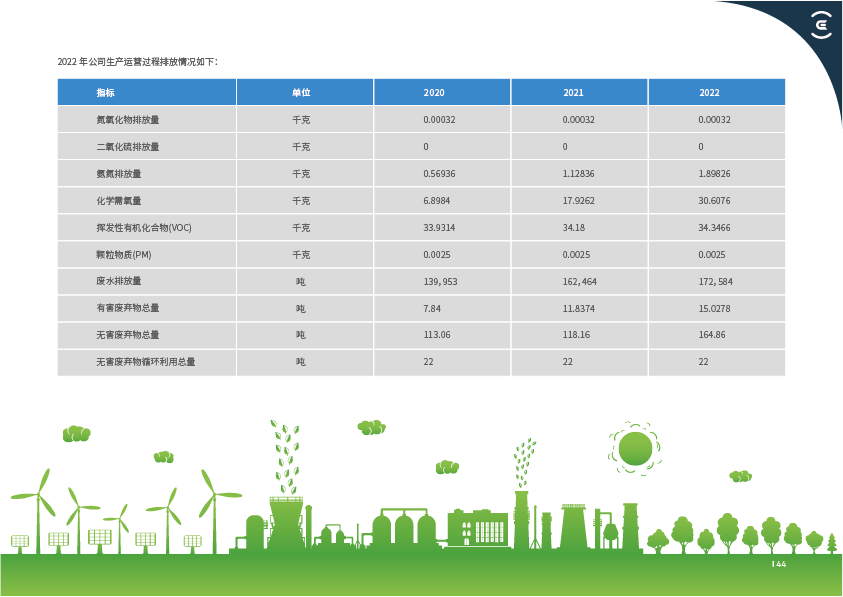The width and height of the screenshot is (843, 597).
Task: Click the 氨氮排放量 value 0.56936
Action: 440,173
